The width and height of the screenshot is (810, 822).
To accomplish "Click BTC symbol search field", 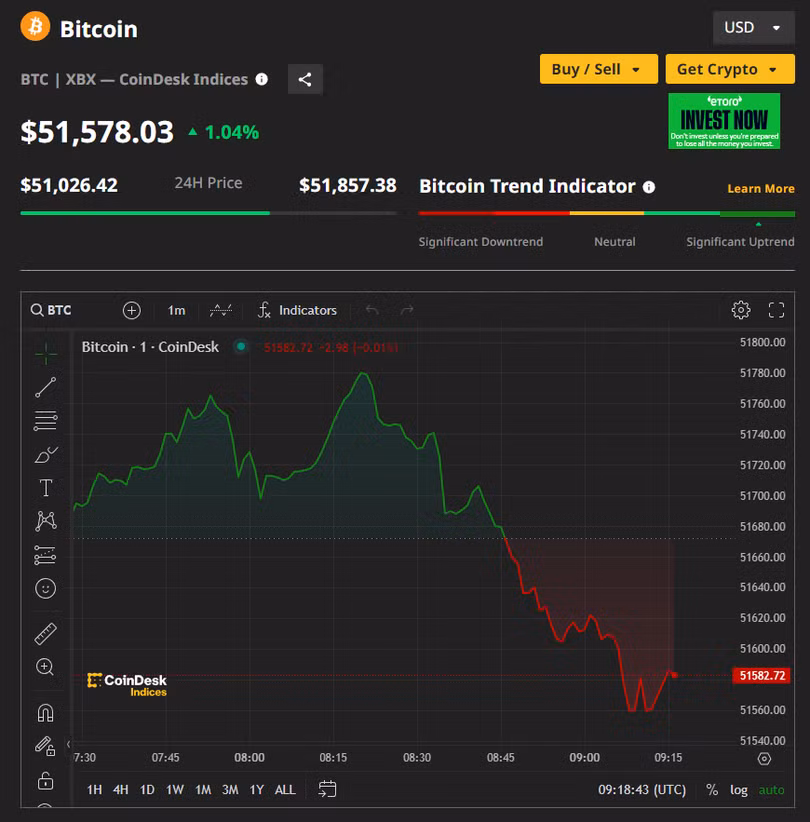I will click(52, 310).
